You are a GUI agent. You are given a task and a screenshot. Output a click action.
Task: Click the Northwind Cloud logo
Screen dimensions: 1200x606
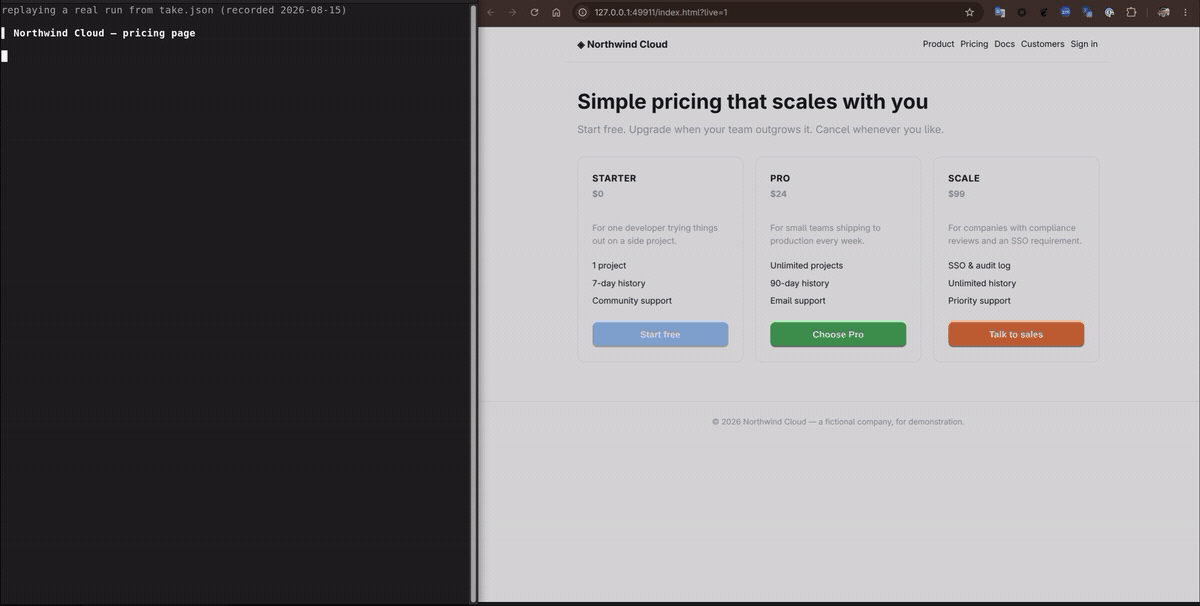622,44
